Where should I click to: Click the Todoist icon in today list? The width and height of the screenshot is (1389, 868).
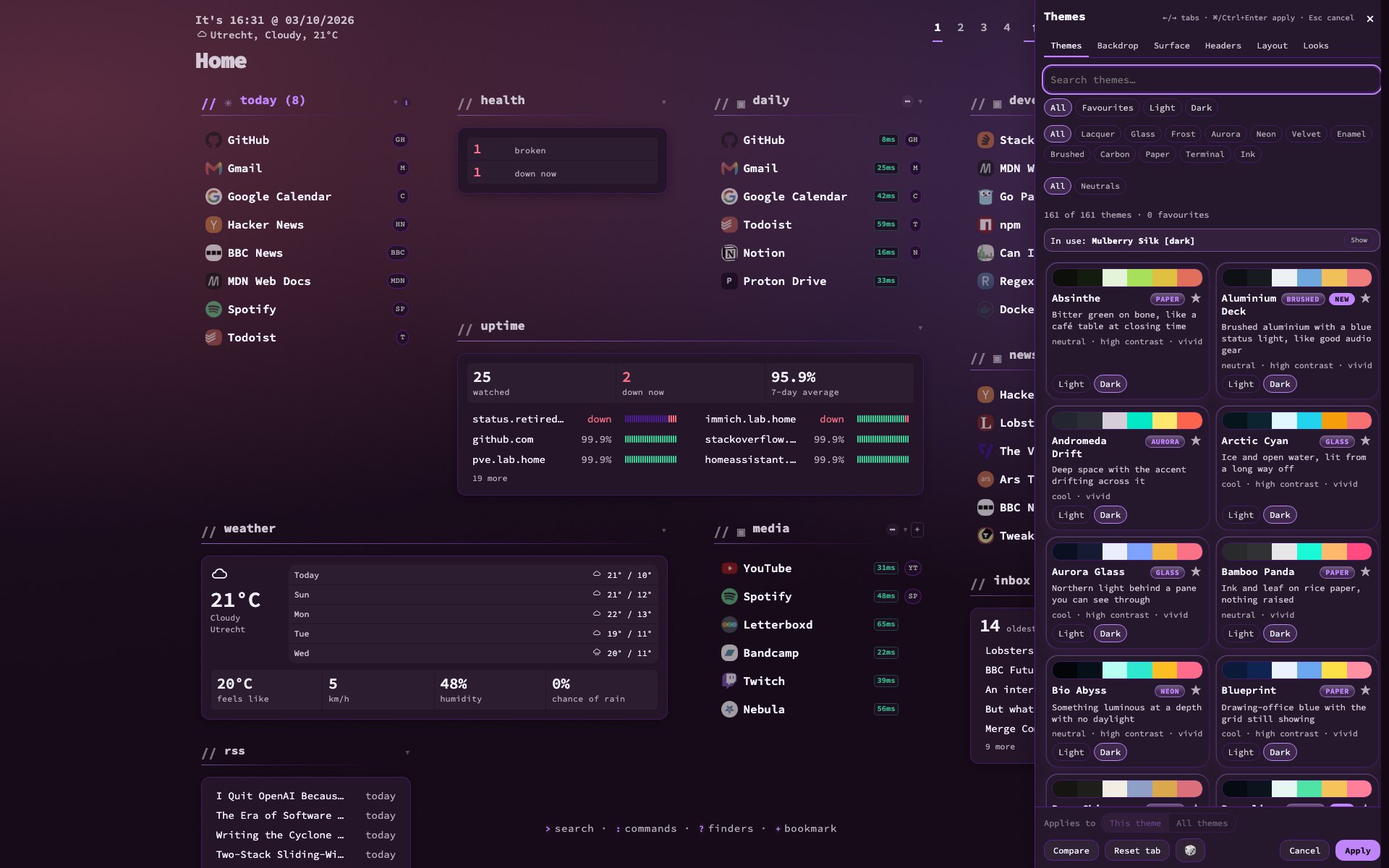tap(213, 338)
